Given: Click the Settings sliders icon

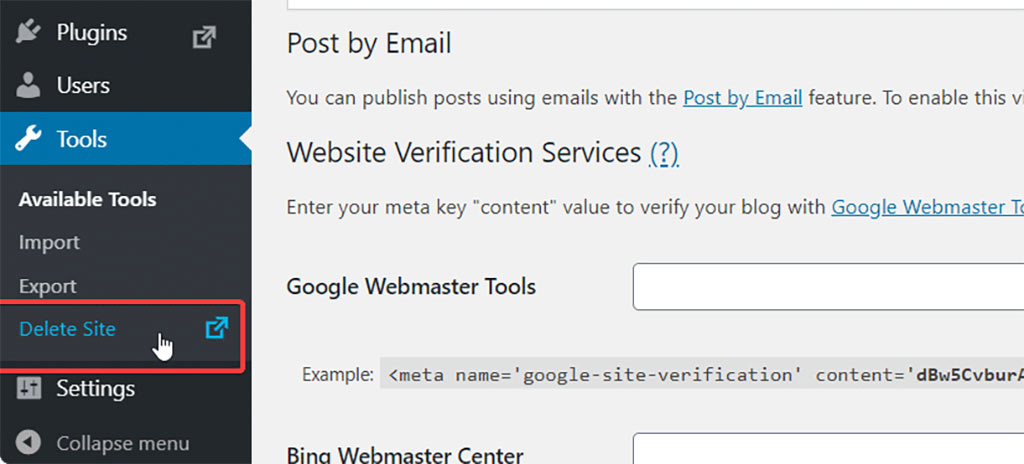Looking at the screenshot, I should point(28,388).
